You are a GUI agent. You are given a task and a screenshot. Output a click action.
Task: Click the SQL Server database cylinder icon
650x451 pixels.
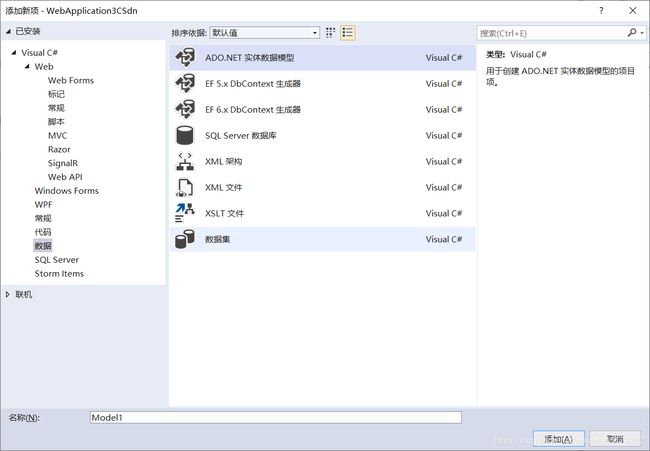185,135
